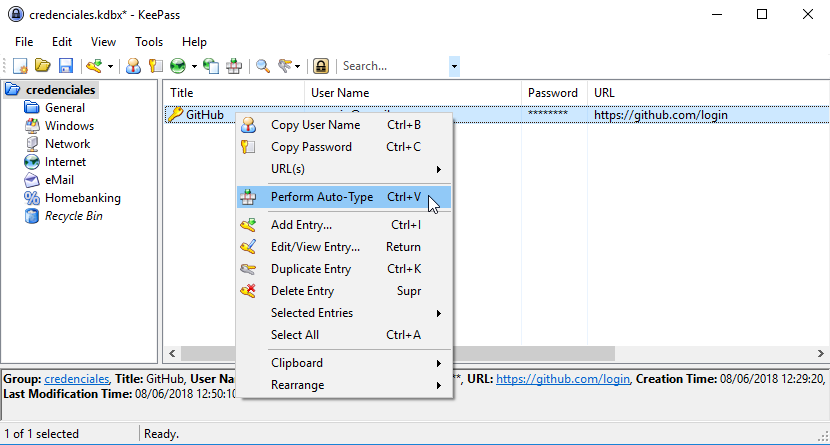Select the eMail group
Viewport: 830px width, 445px height.
pyautogui.click(x=59, y=180)
